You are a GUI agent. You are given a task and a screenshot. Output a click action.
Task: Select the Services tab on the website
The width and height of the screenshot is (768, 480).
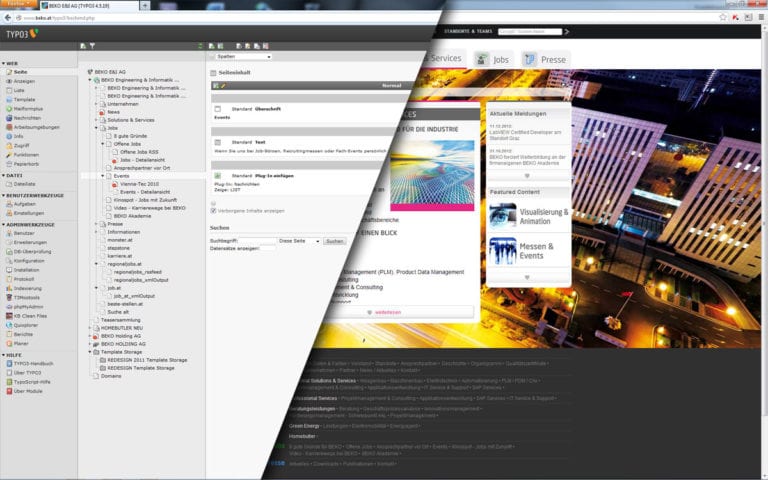tap(445, 58)
